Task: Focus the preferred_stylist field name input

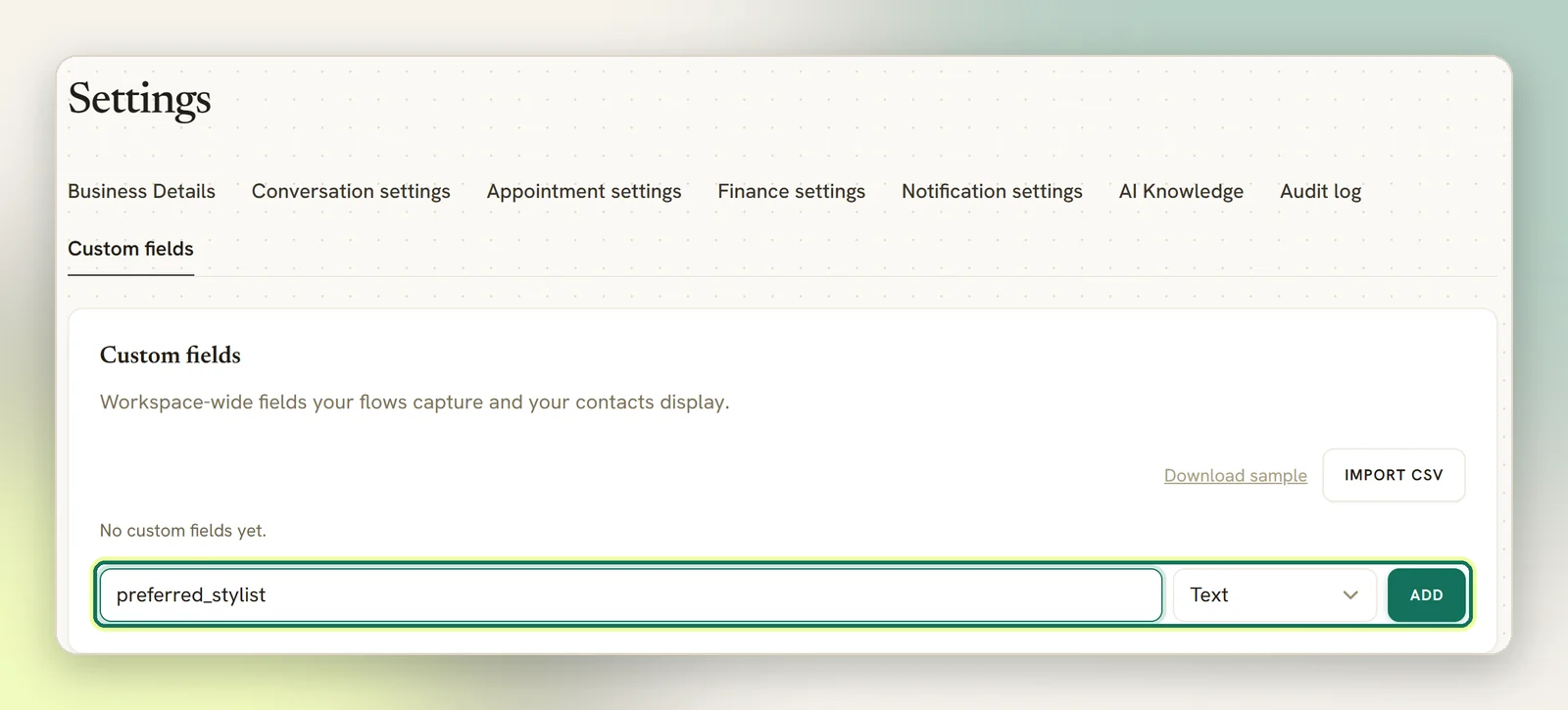Action: 631,595
